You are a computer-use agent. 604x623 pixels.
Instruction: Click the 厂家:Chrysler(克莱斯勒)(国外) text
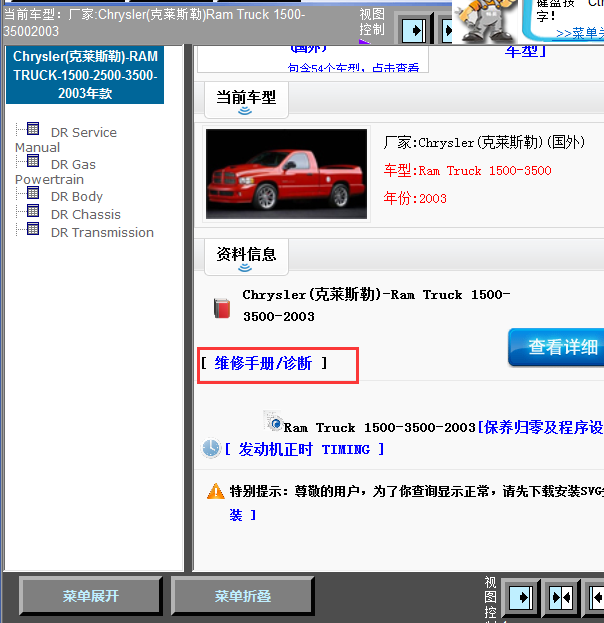[484, 142]
